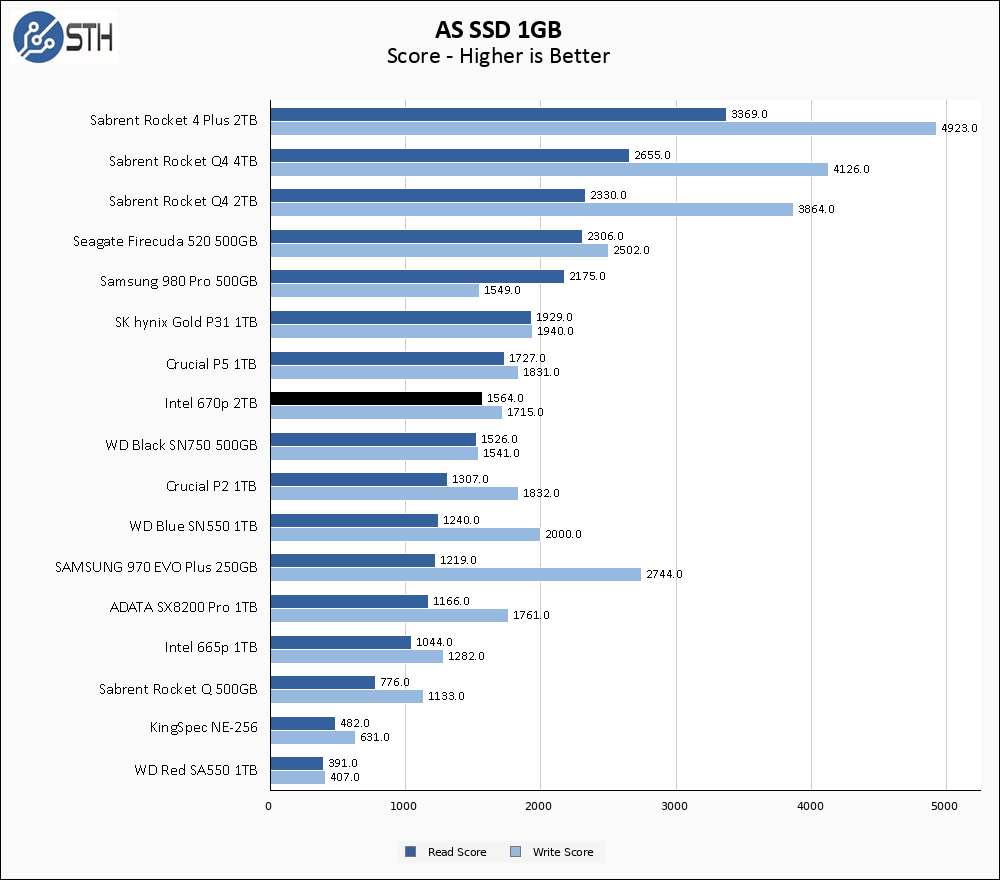Select the SK hynix Gold P31 1TB label
The height and width of the screenshot is (880, 1000).
[186, 323]
